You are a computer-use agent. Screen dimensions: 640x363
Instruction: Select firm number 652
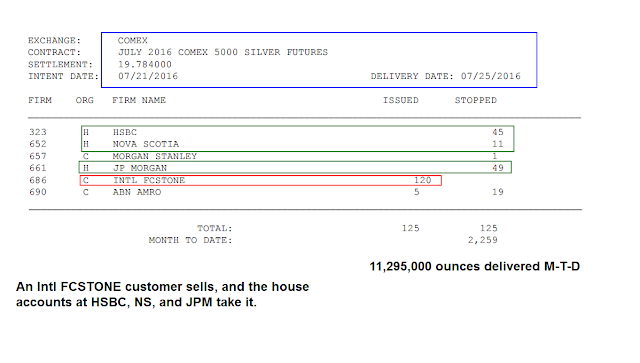38,144
